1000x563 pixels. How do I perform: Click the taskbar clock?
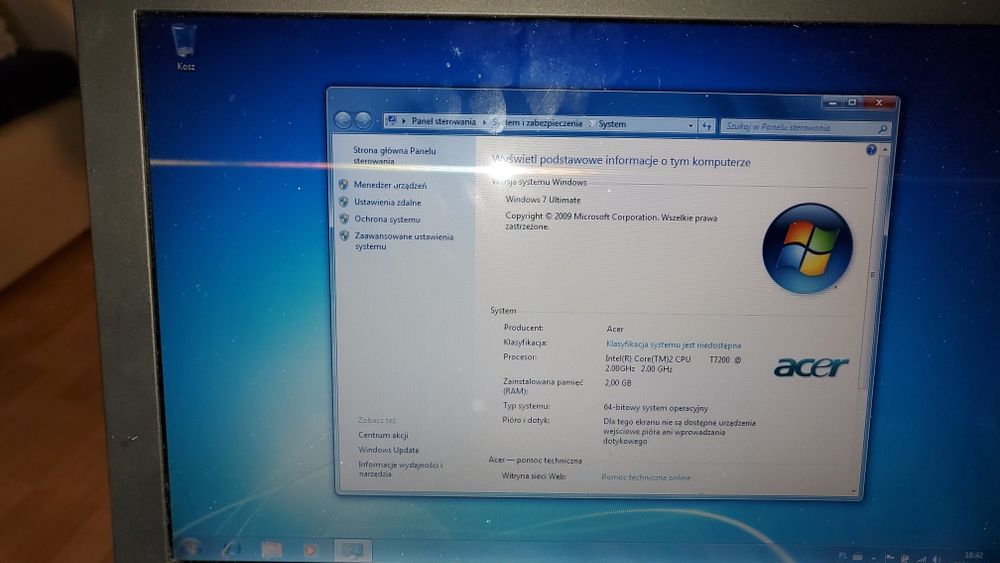click(974, 556)
